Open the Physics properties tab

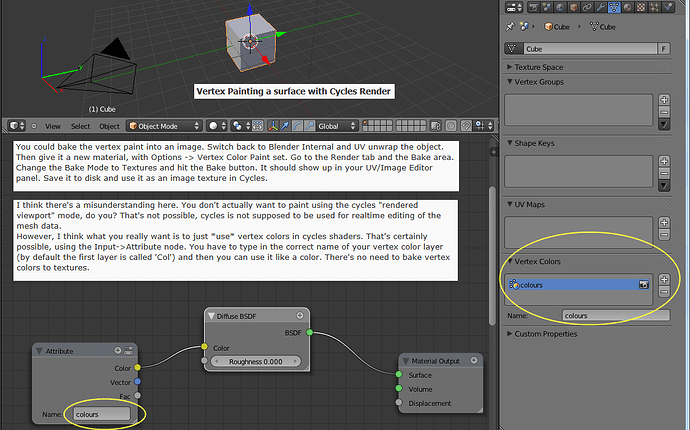[668, 7]
